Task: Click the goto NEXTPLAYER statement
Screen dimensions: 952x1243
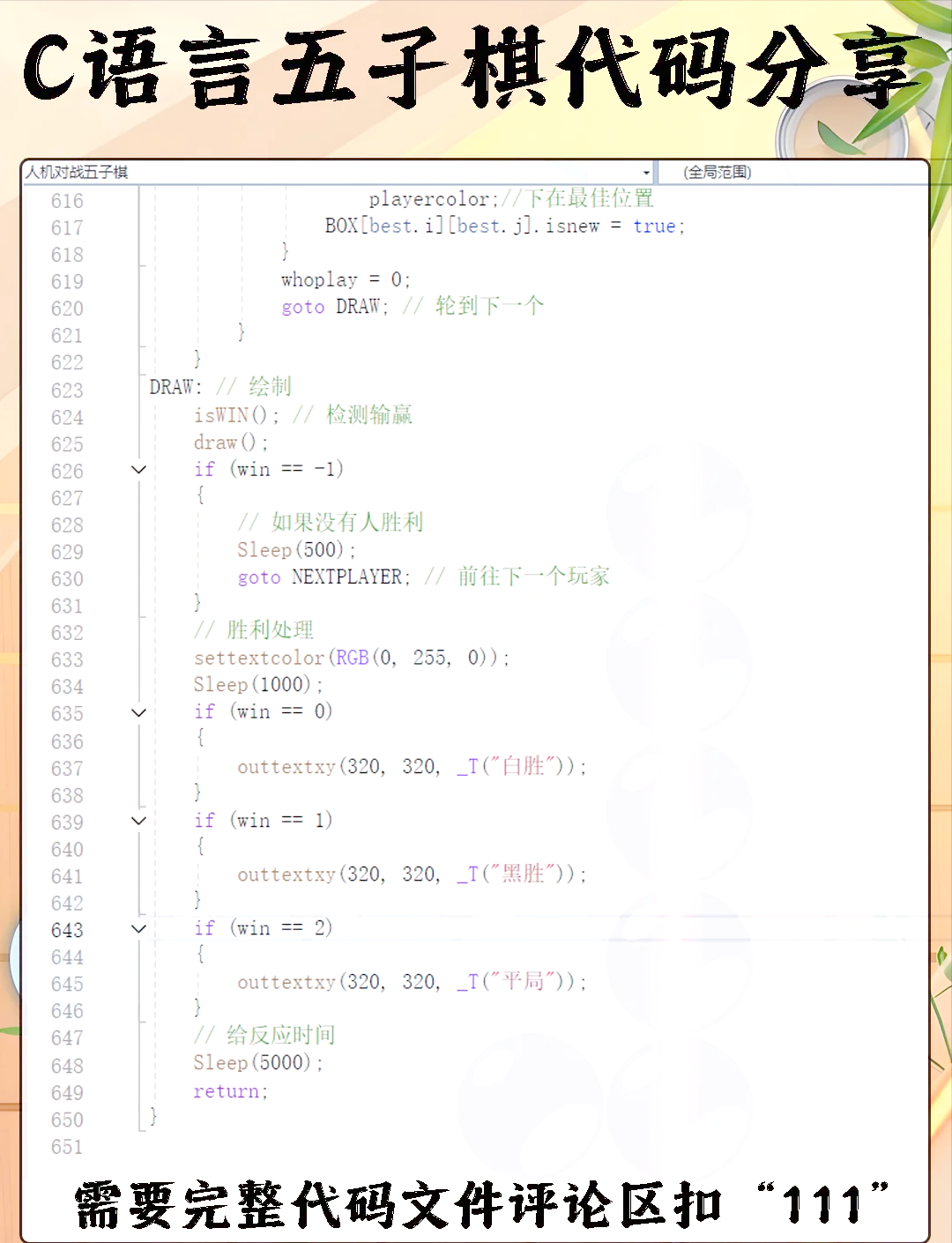Action: 324,577
